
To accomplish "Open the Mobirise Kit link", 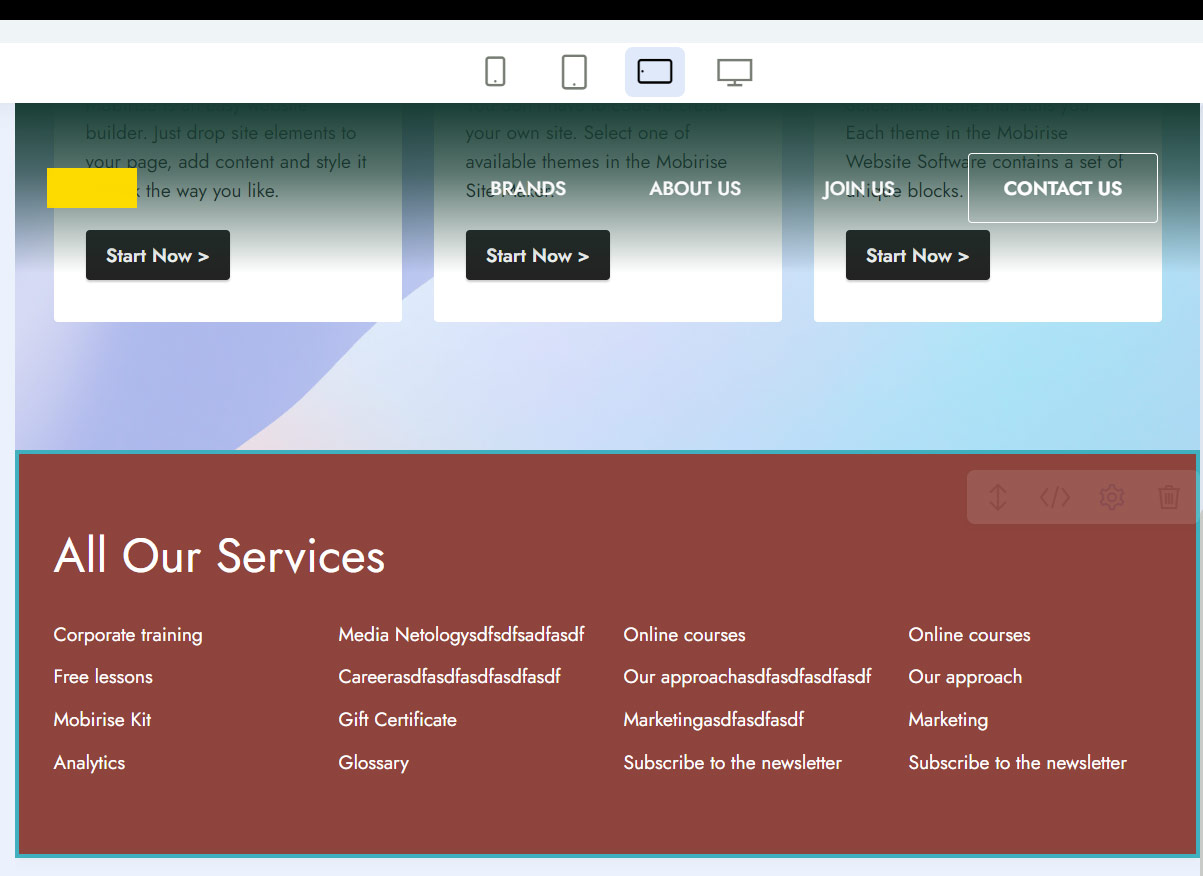I will 102,720.
